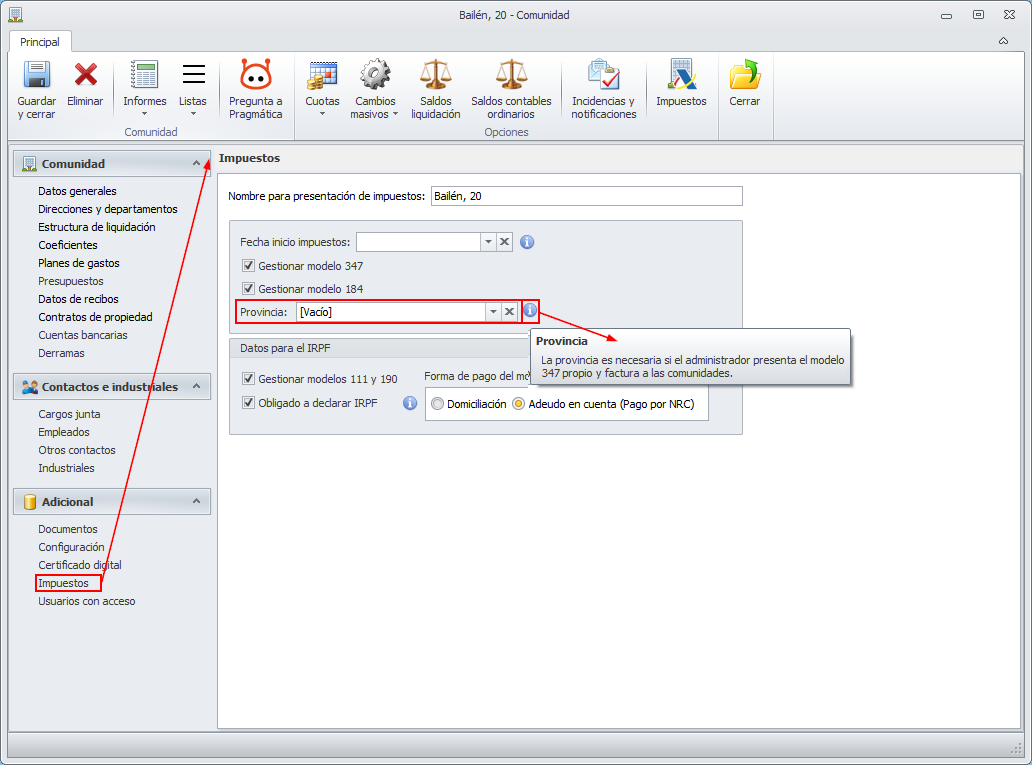The height and width of the screenshot is (765, 1032).
Task: Open Configuración section
Action: coord(71,547)
